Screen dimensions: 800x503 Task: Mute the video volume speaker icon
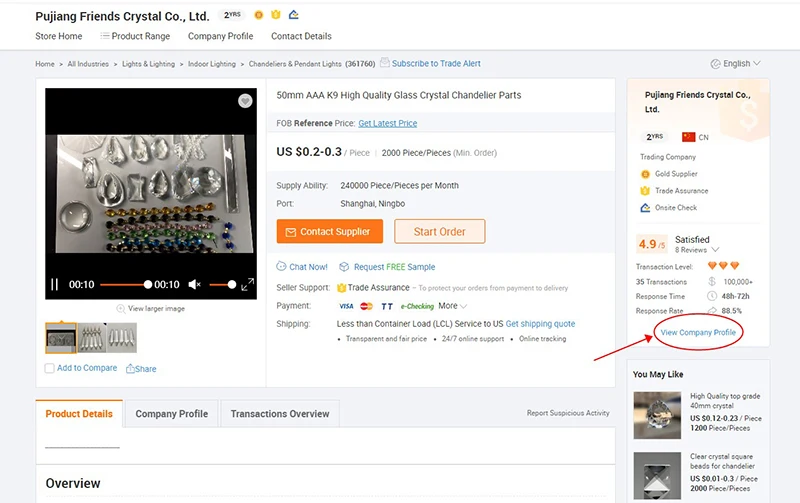[x=195, y=285]
